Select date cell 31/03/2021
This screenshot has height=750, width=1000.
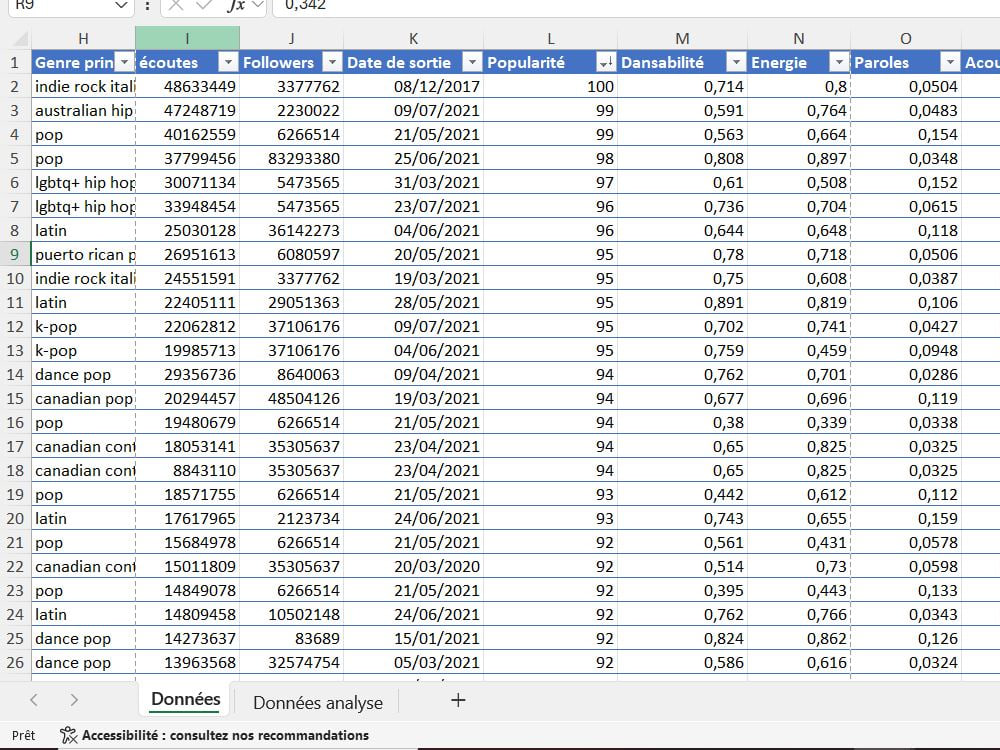[413, 182]
